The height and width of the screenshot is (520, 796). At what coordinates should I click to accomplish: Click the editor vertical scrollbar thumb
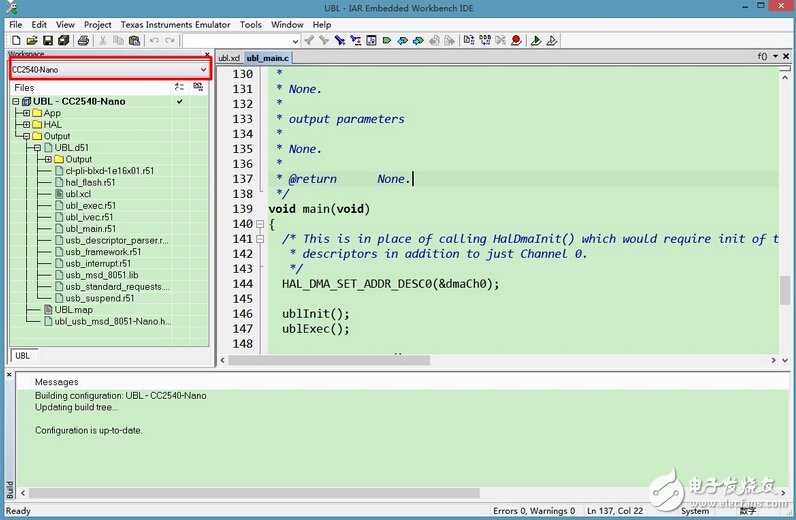click(786, 290)
